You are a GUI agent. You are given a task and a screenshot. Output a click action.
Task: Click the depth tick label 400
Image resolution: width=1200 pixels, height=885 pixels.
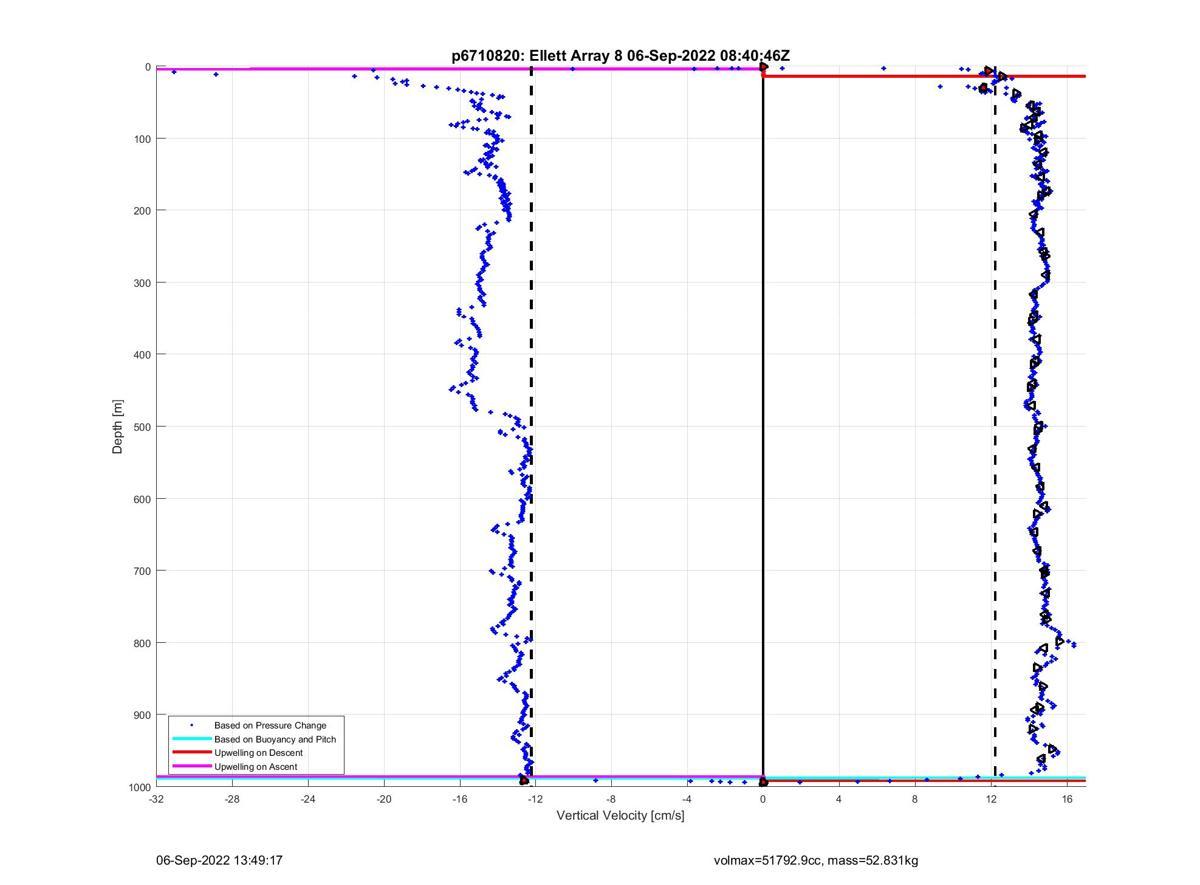140,355
